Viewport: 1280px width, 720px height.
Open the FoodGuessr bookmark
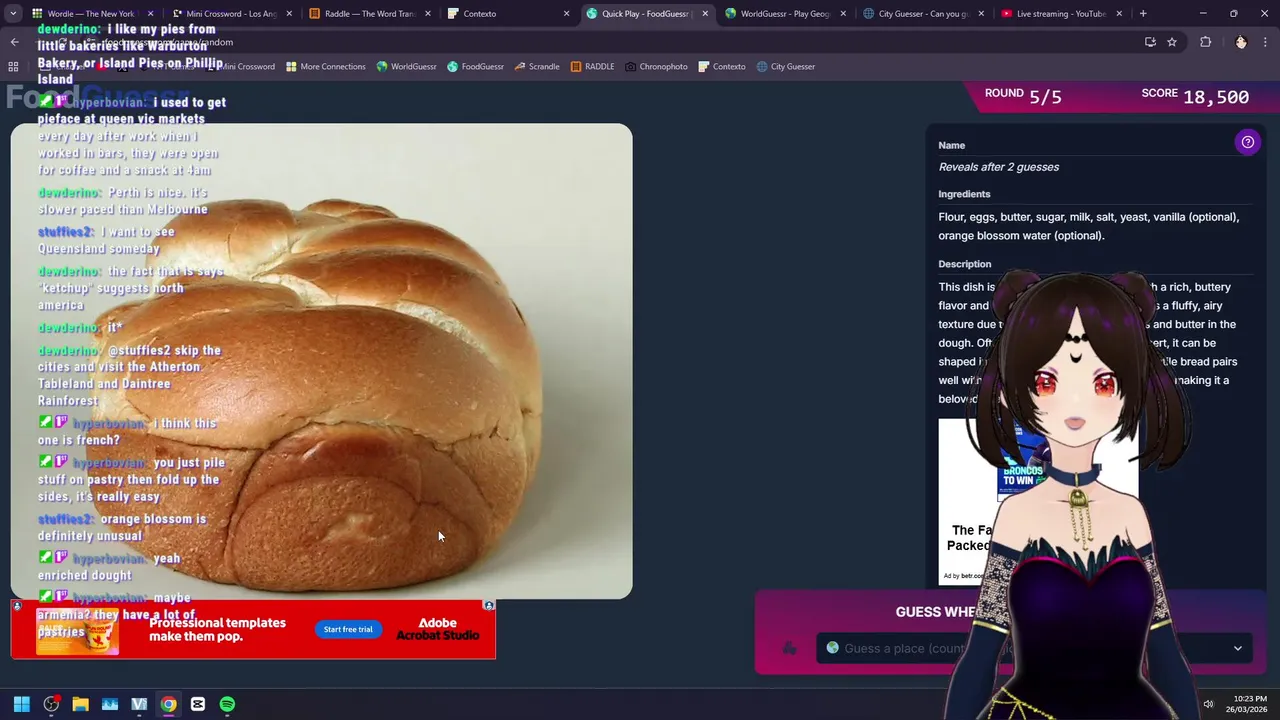pyautogui.click(x=475, y=67)
